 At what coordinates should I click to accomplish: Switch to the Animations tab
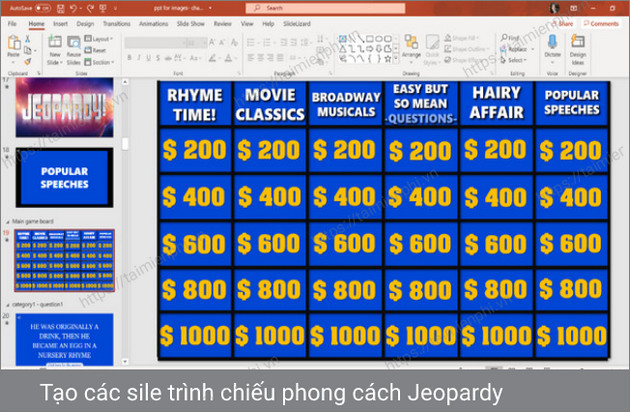[153, 24]
